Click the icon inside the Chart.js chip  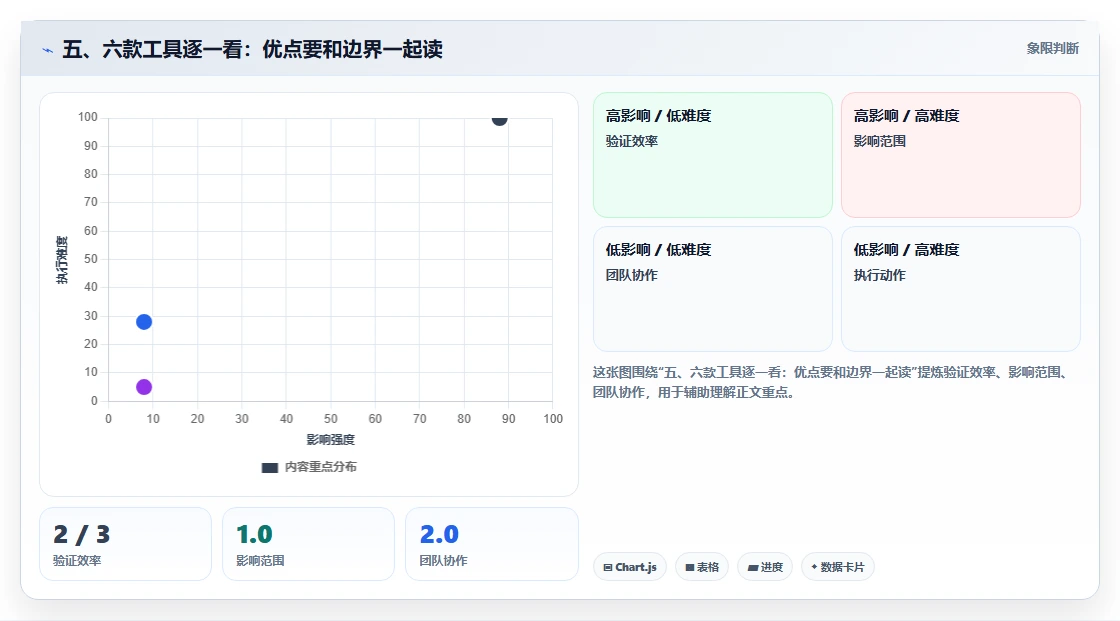608,567
